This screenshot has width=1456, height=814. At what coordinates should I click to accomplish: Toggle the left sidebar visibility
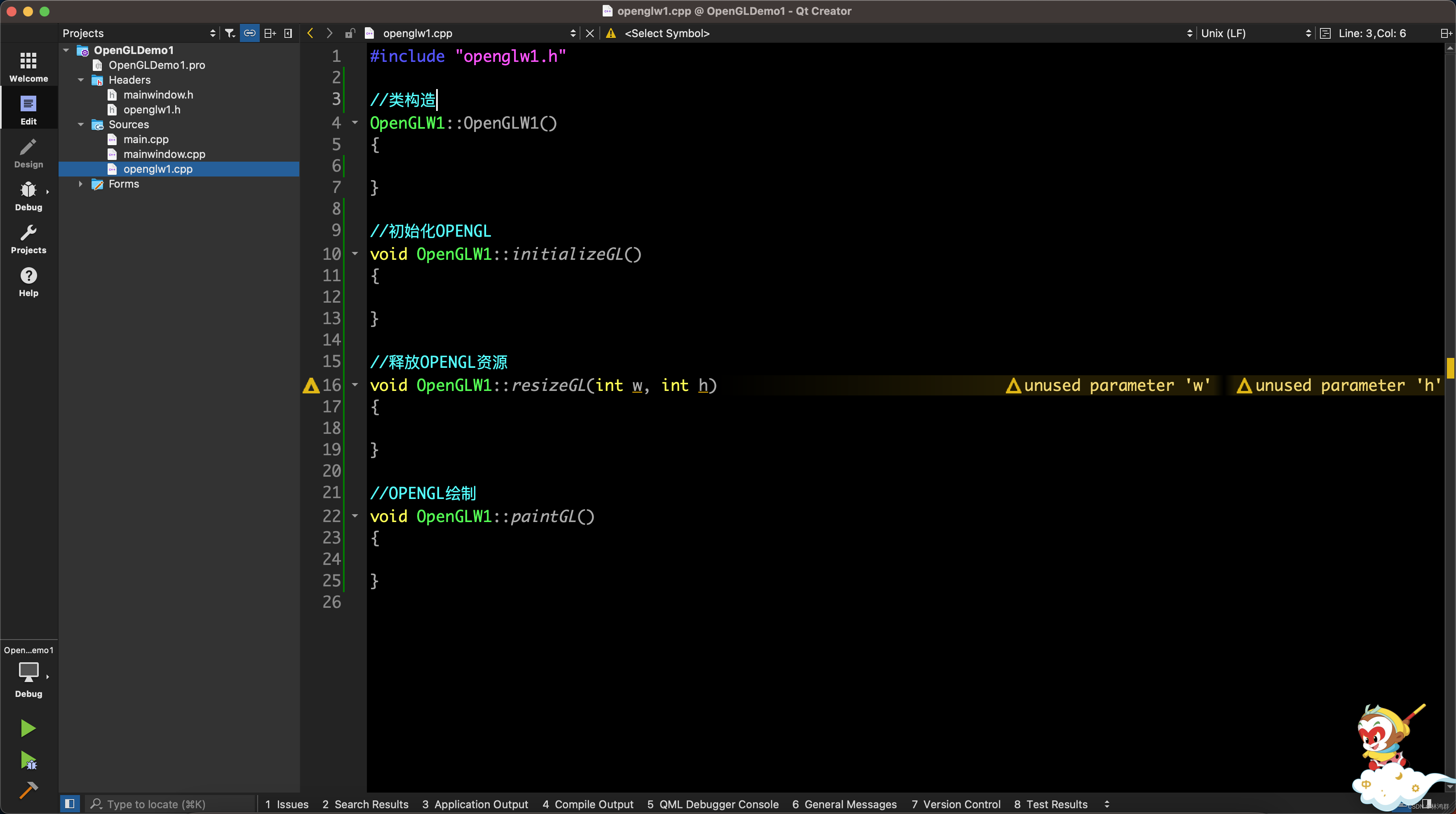(x=70, y=803)
